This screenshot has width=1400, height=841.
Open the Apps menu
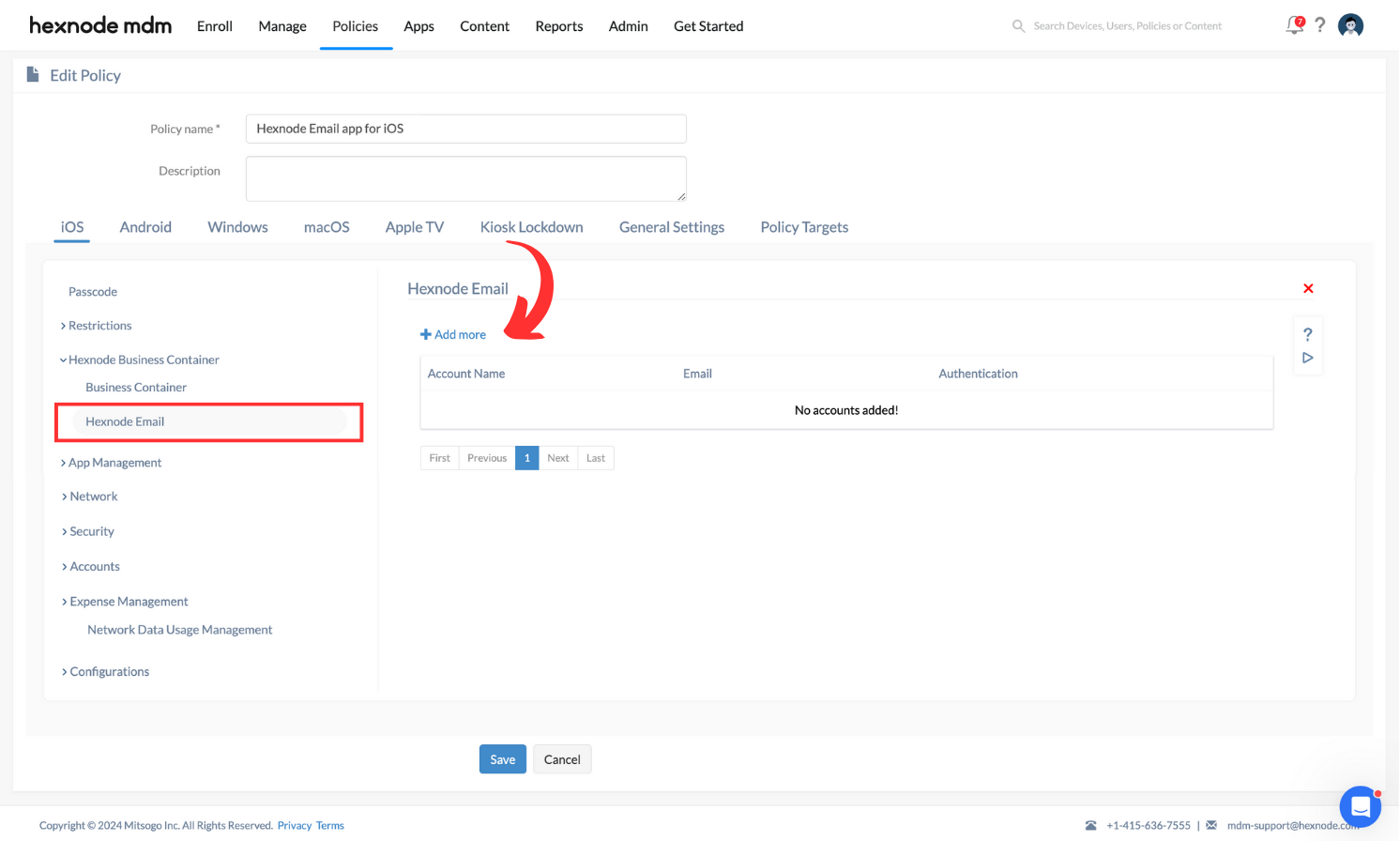(418, 26)
